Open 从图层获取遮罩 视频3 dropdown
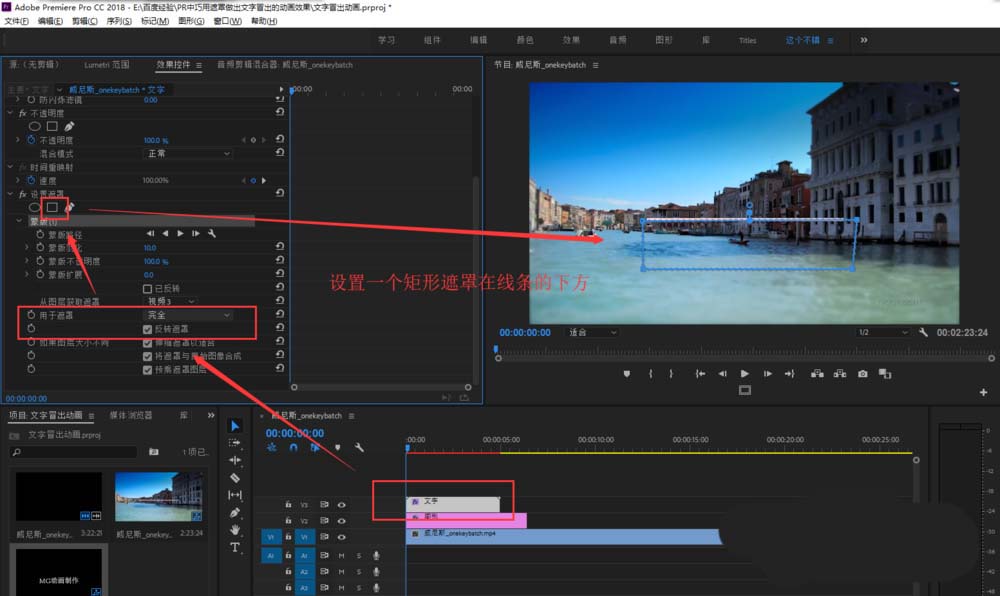 [170, 301]
